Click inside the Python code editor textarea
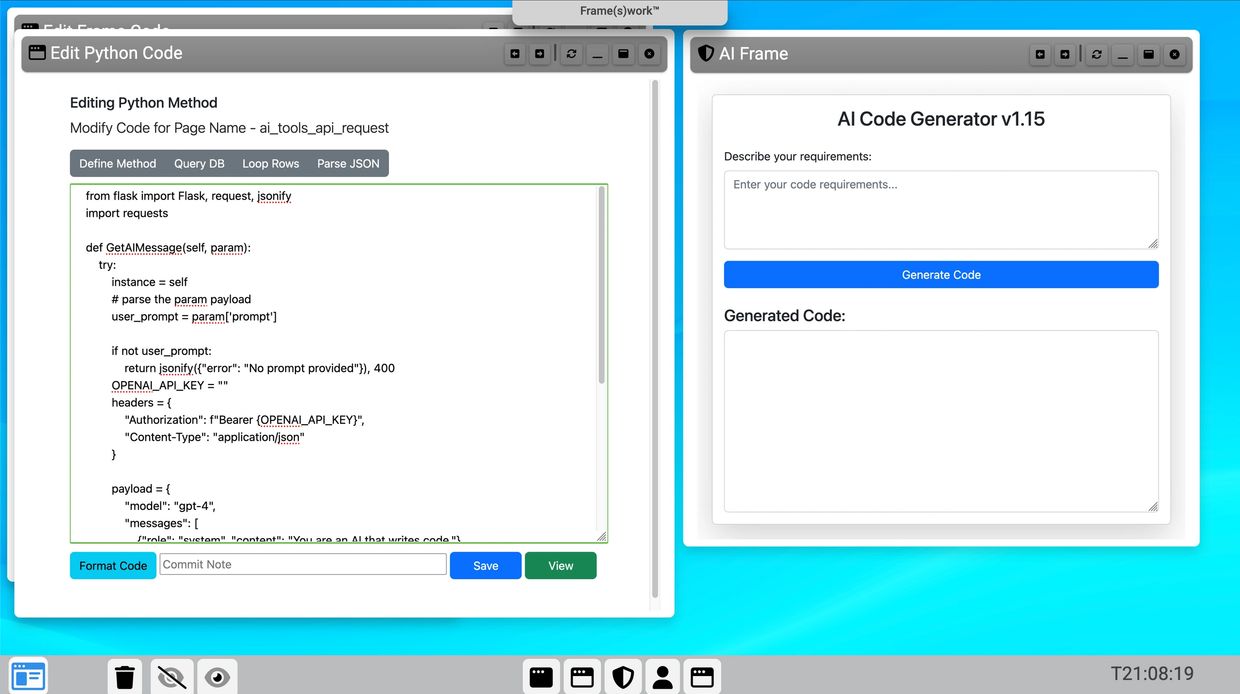This screenshot has height=694, width=1240. pos(339,363)
